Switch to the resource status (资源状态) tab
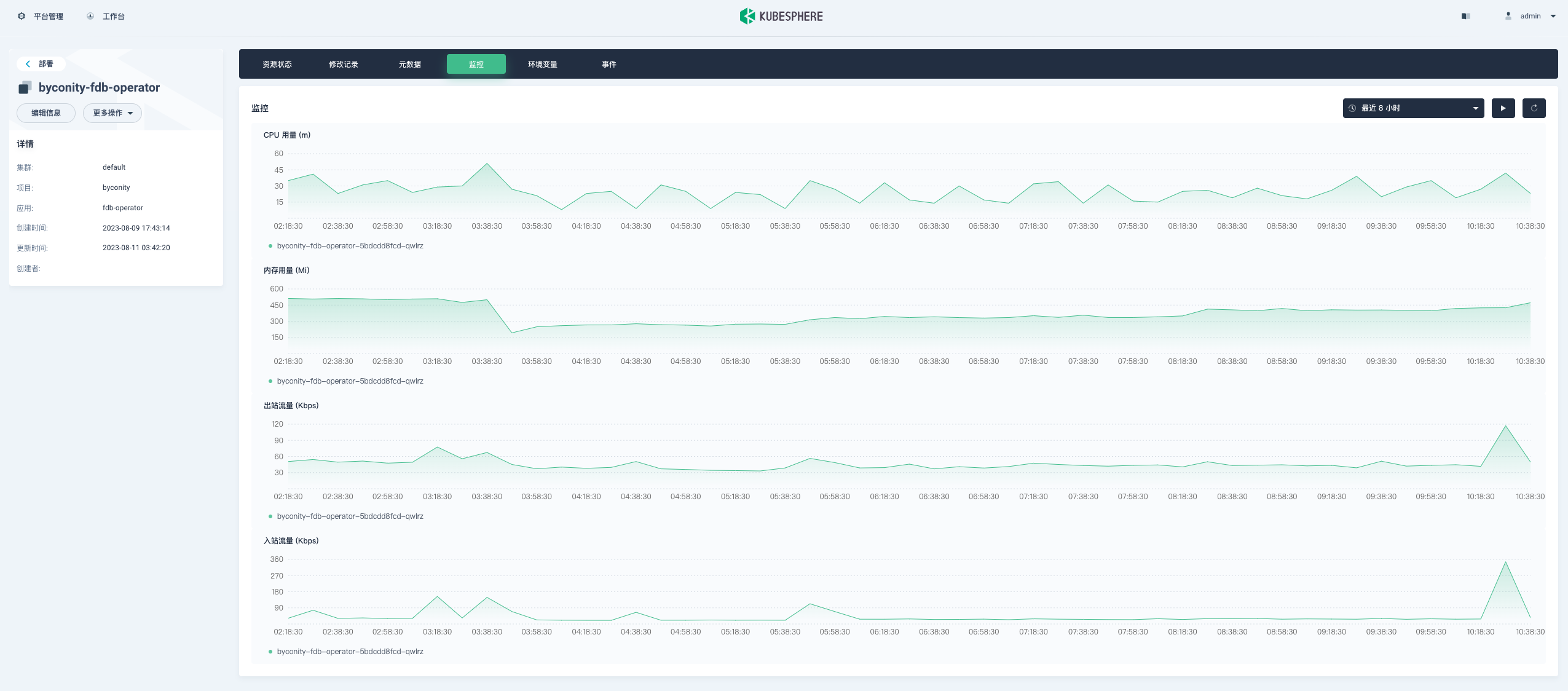 pyautogui.click(x=277, y=65)
